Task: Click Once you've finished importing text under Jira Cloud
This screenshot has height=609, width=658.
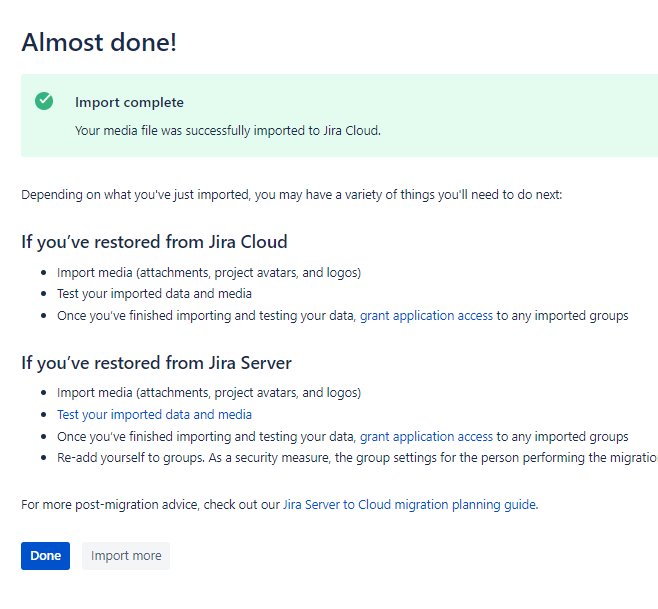Action: point(206,316)
